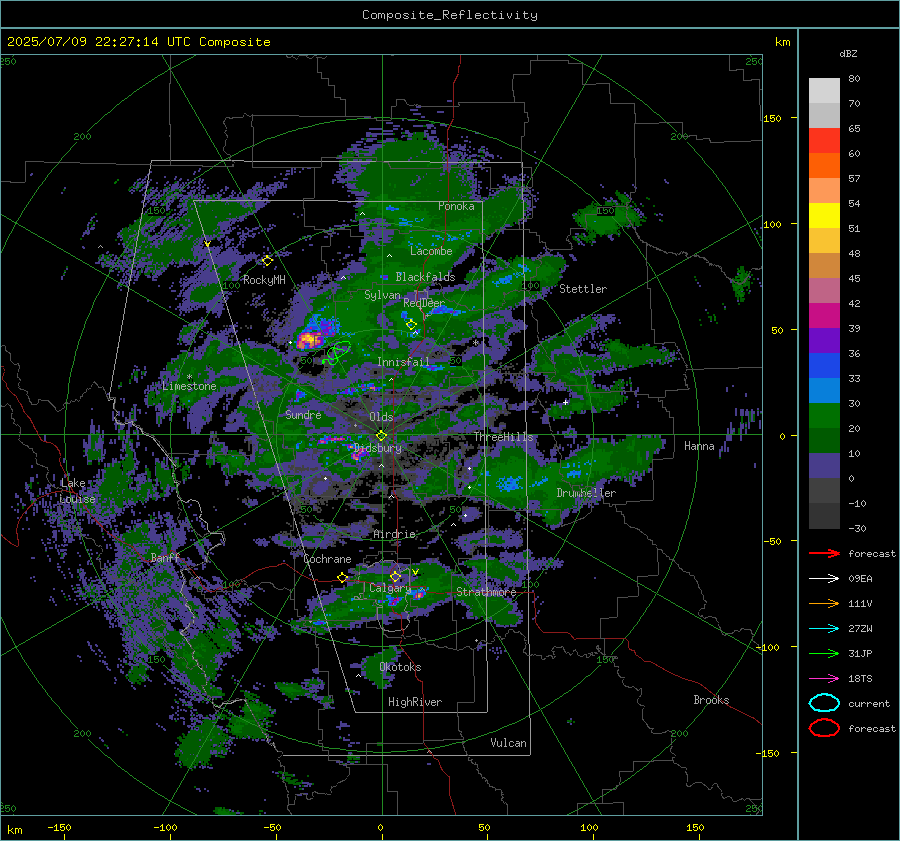
Task: Click the cyan 'current' ellipse legend icon
Action: click(824, 703)
